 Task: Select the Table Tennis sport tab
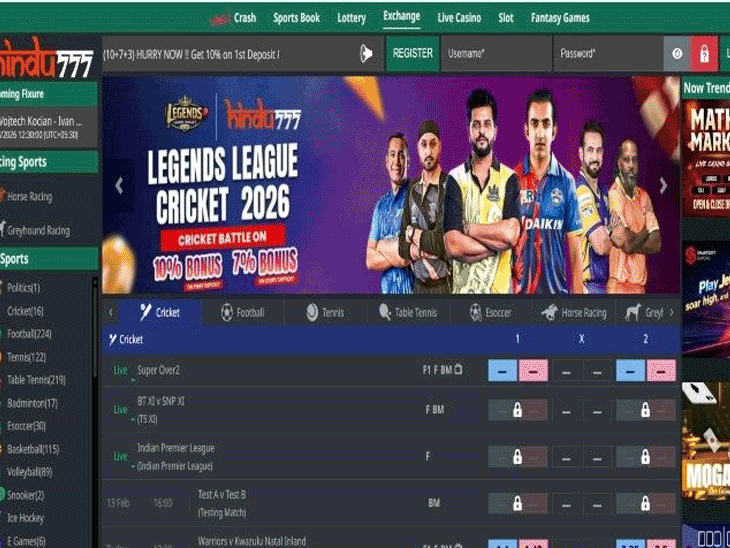(408, 312)
